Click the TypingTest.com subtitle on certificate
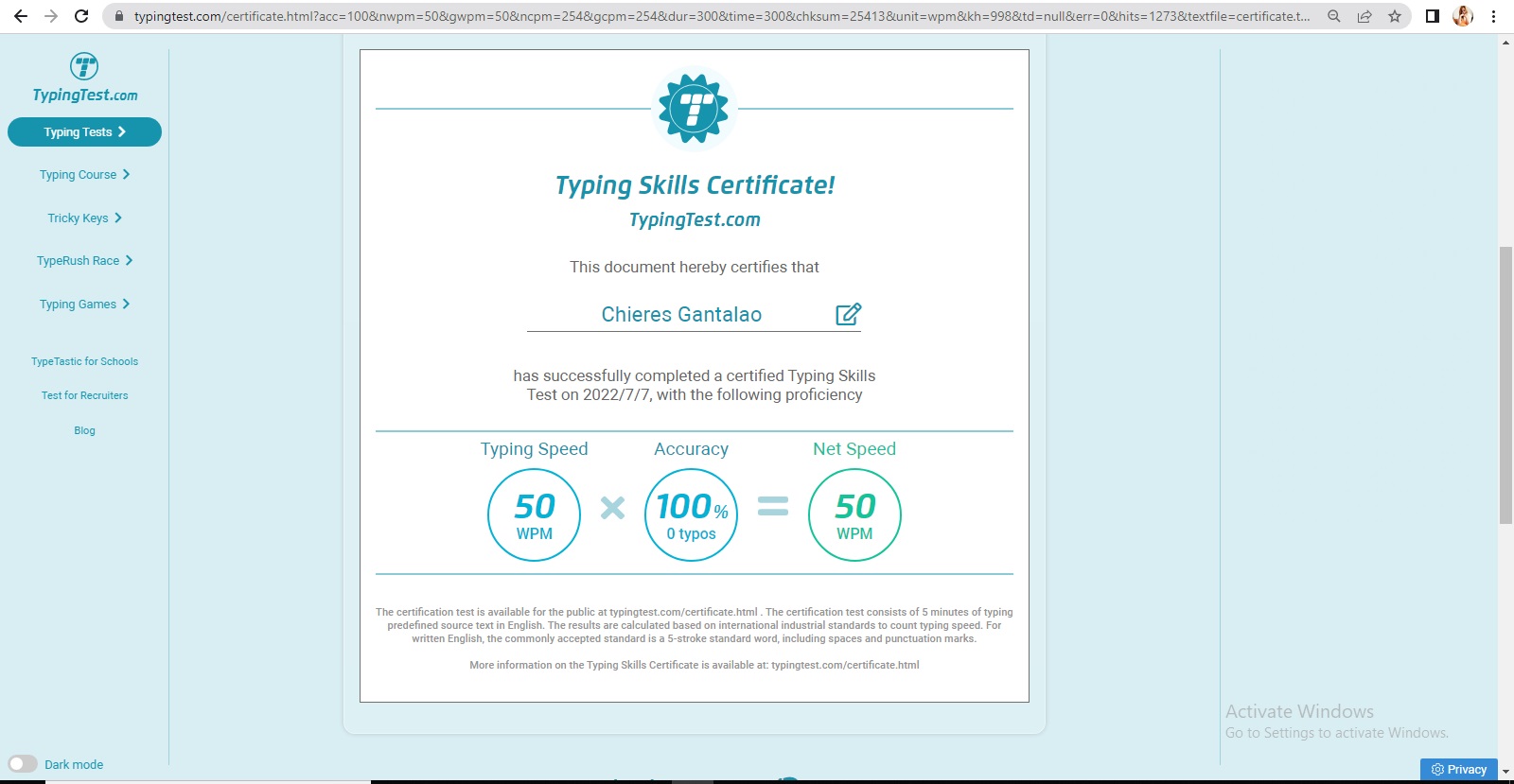 coord(695,219)
